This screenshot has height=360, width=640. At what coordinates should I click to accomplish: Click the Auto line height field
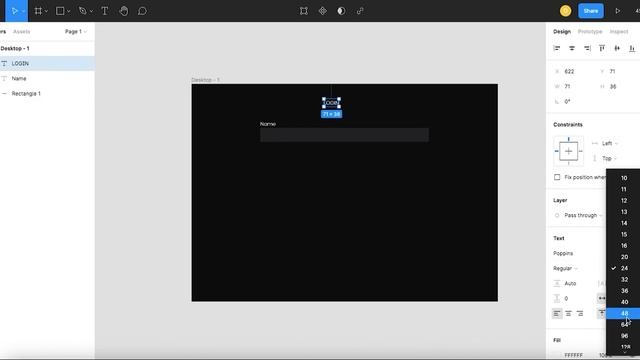(x=570, y=283)
